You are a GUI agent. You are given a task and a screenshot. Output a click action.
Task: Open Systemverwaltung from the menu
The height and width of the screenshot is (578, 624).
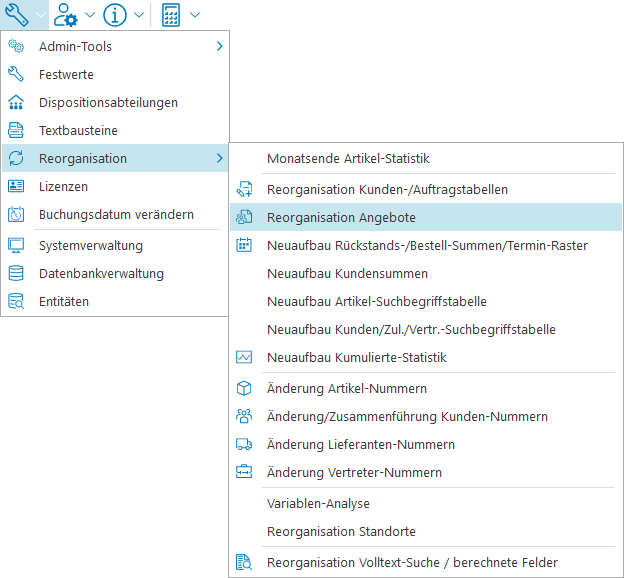(90, 246)
